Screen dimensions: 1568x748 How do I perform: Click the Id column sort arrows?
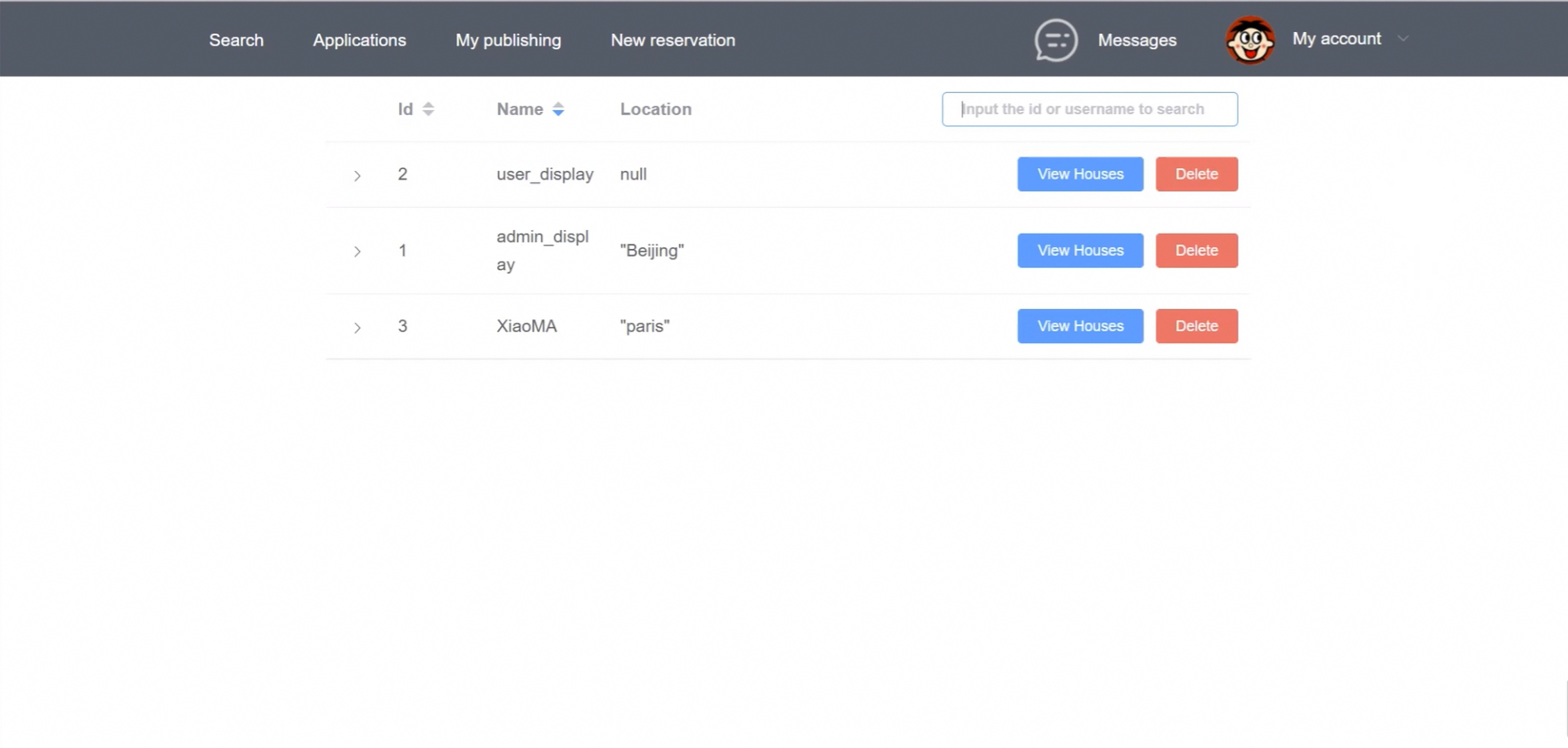(428, 109)
